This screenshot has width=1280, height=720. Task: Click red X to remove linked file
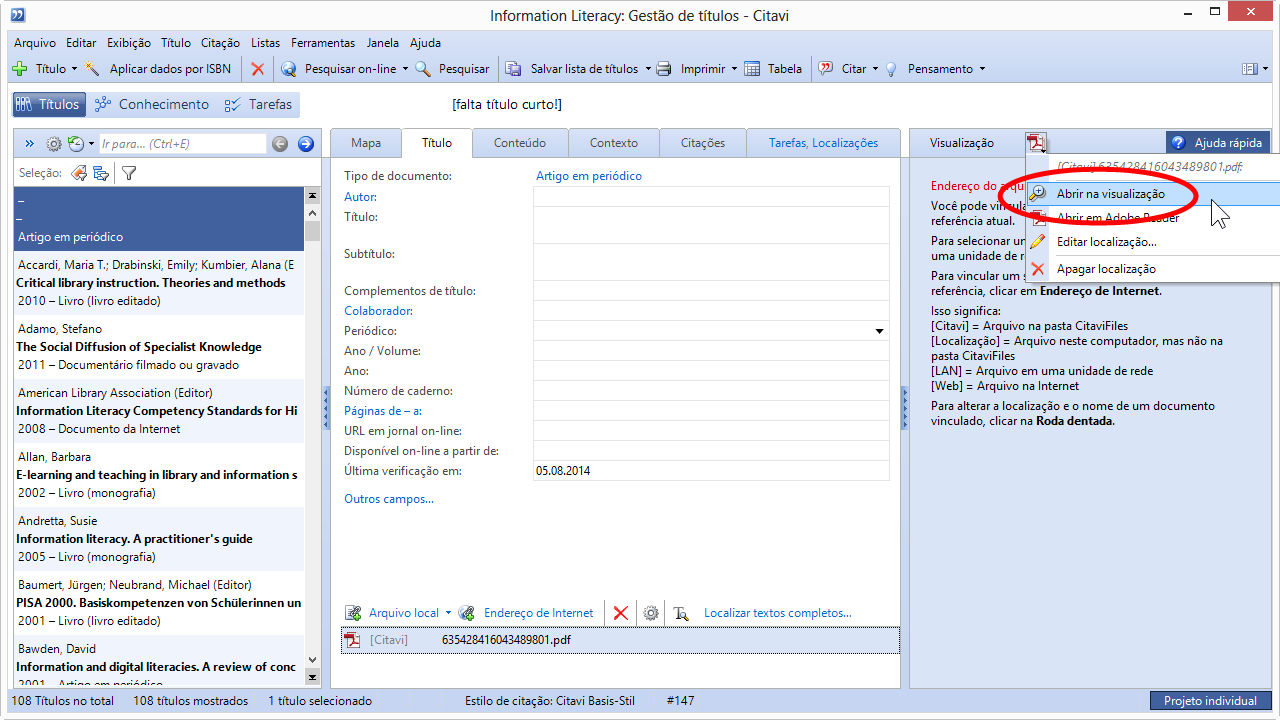pos(621,613)
